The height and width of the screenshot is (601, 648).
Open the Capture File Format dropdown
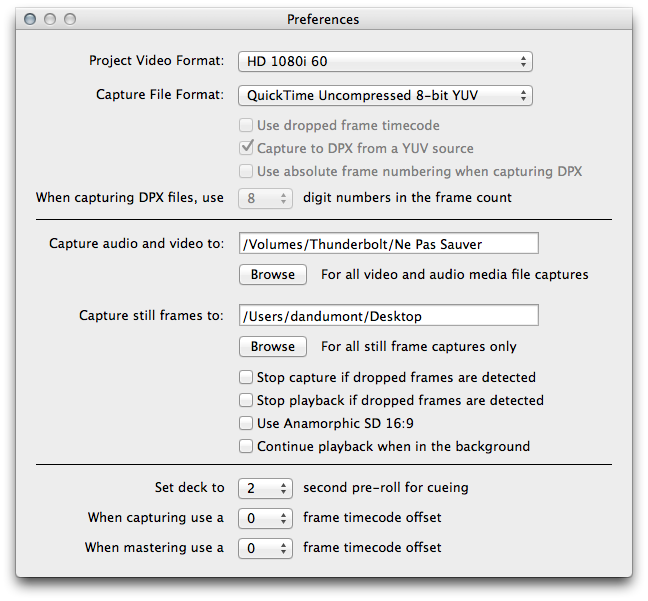385,95
